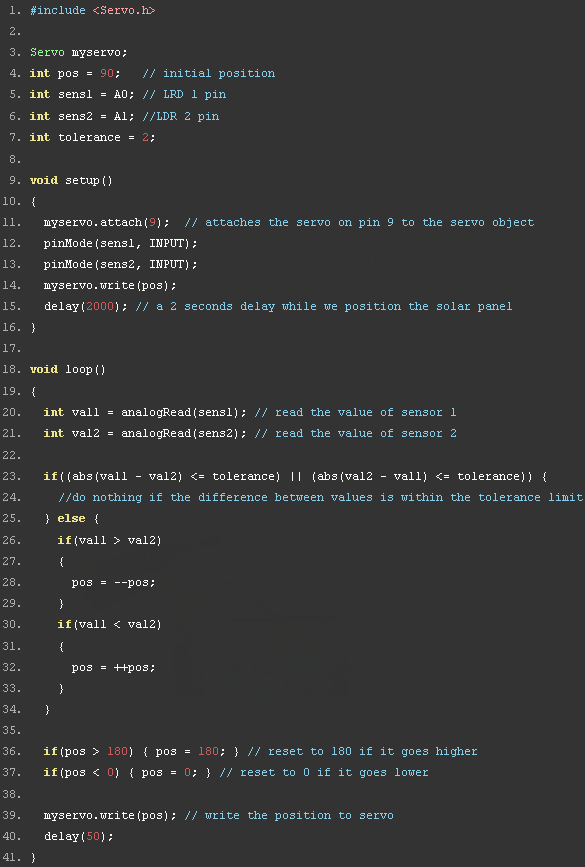Click the LDR 2 pin comment

(x=184, y=116)
